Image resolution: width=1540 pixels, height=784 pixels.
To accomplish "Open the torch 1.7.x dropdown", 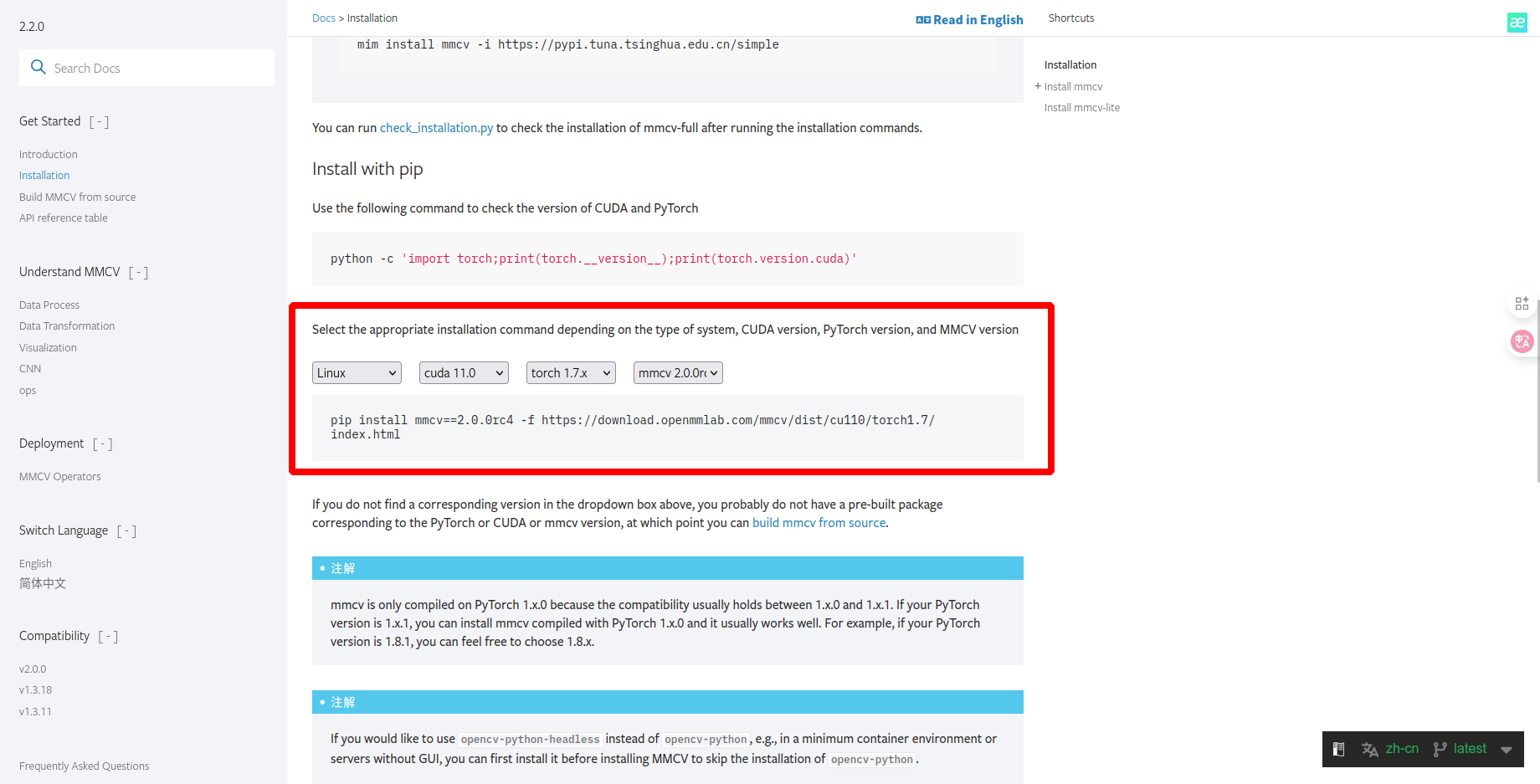I will [x=571, y=373].
